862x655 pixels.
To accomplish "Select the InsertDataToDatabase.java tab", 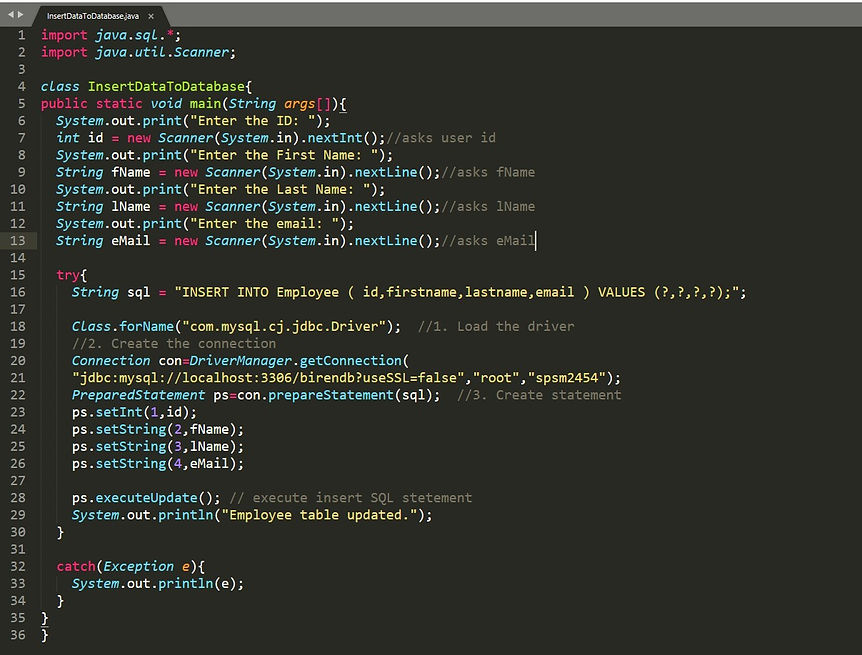I will (x=92, y=16).
